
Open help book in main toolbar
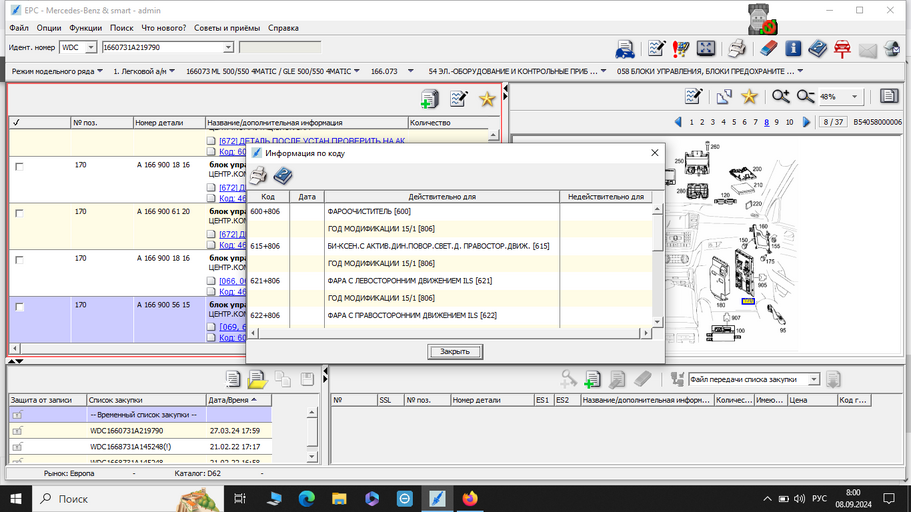(817, 49)
